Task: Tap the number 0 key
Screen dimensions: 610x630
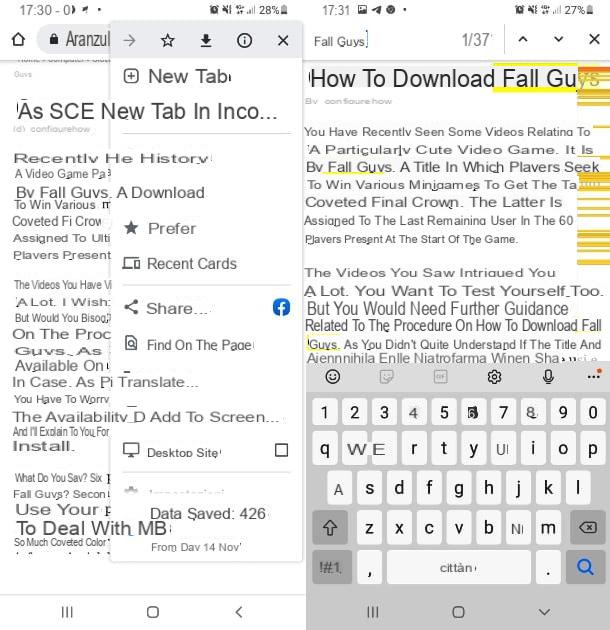Action: (593, 412)
